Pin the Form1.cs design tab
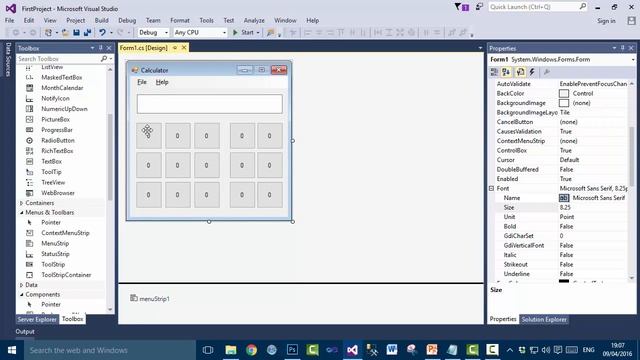 pos(175,48)
